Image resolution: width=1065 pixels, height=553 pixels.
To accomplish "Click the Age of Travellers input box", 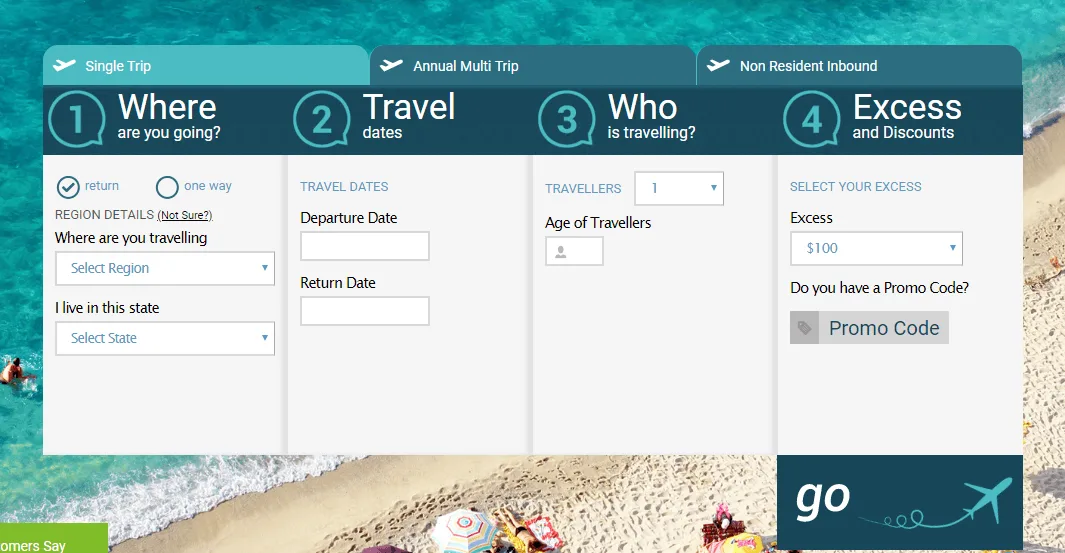I will tap(574, 251).
